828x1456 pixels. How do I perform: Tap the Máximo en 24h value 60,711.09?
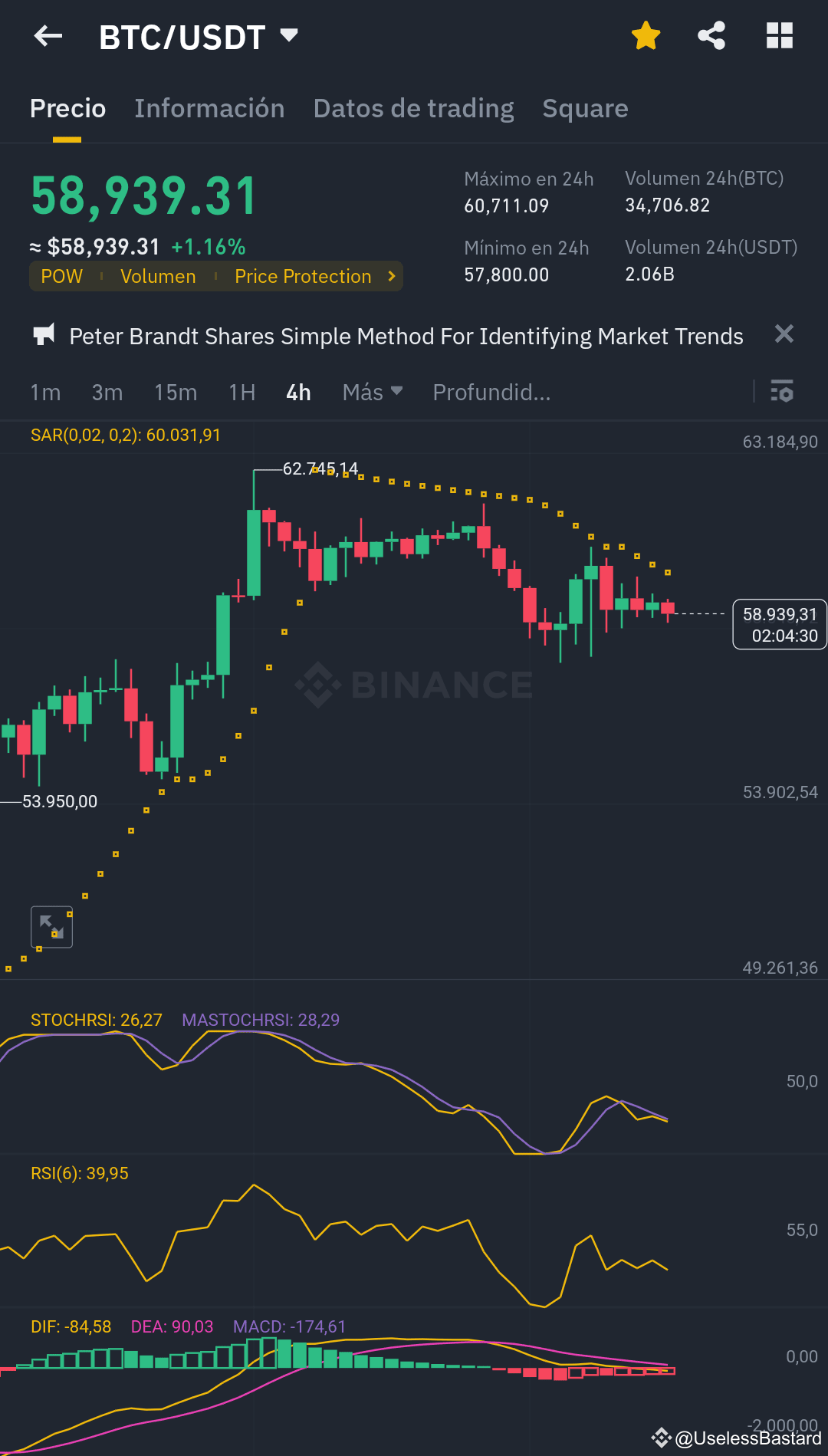[x=507, y=205]
